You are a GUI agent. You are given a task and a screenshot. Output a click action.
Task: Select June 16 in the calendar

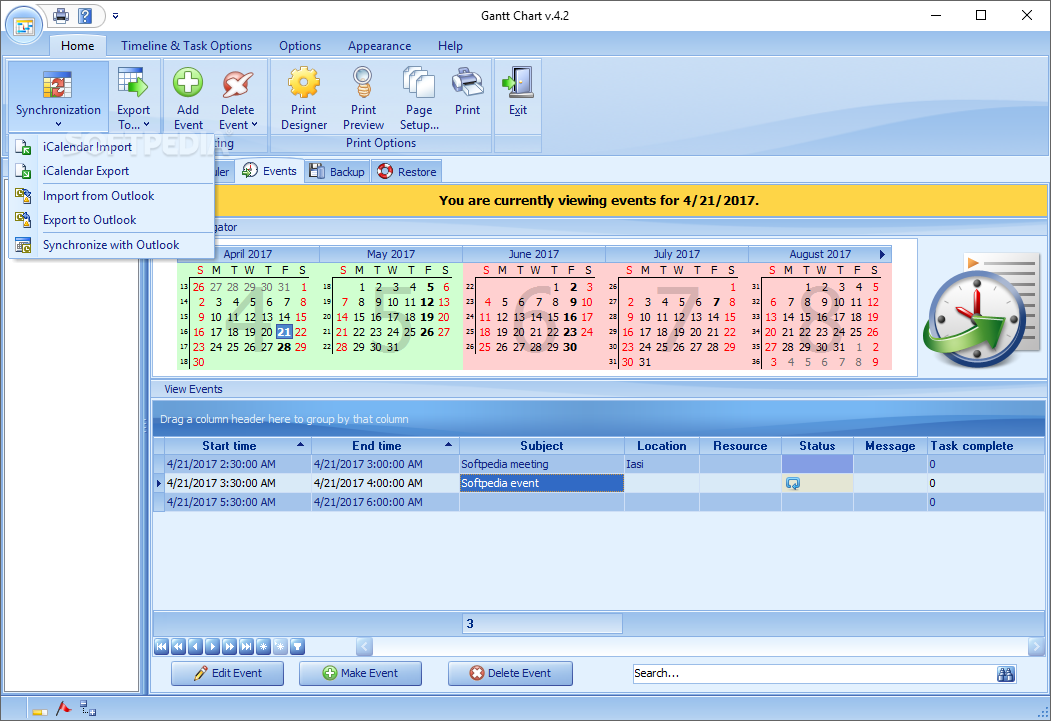pyautogui.click(x=570, y=317)
